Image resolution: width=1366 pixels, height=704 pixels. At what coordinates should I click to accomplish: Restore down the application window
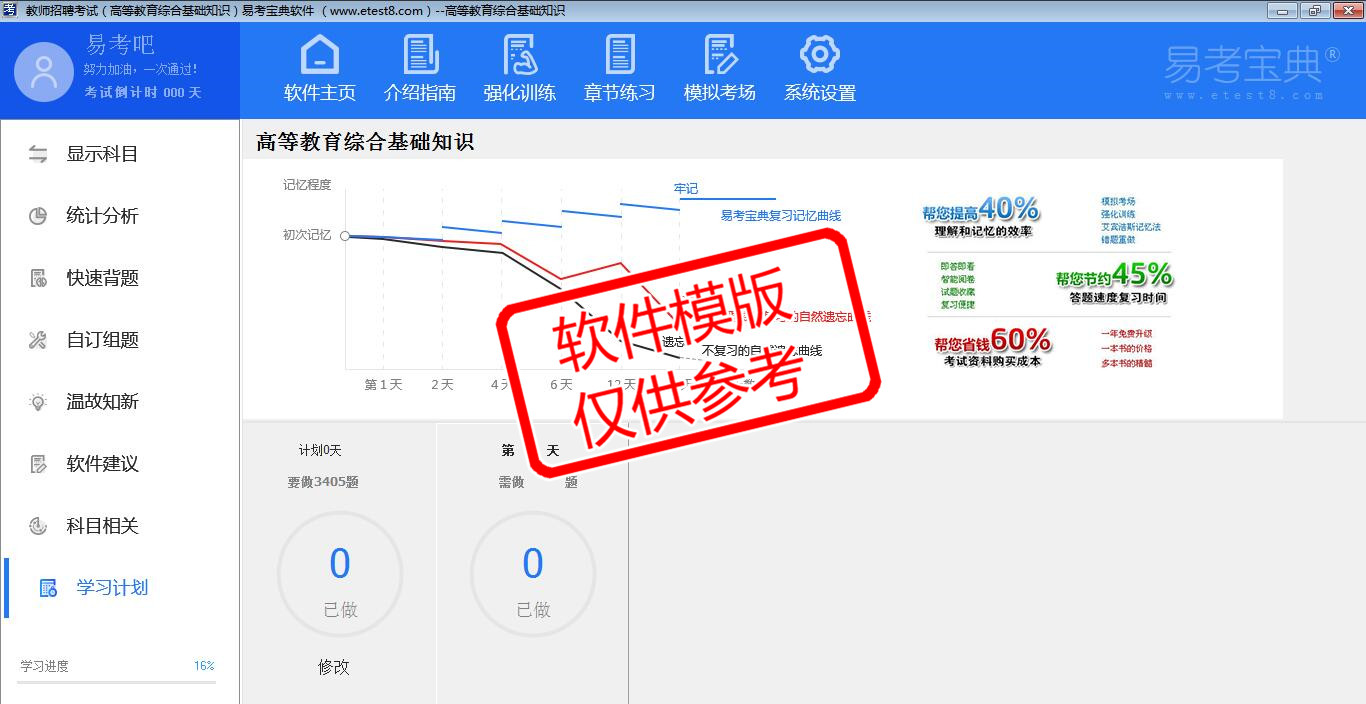pyautogui.click(x=1314, y=11)
